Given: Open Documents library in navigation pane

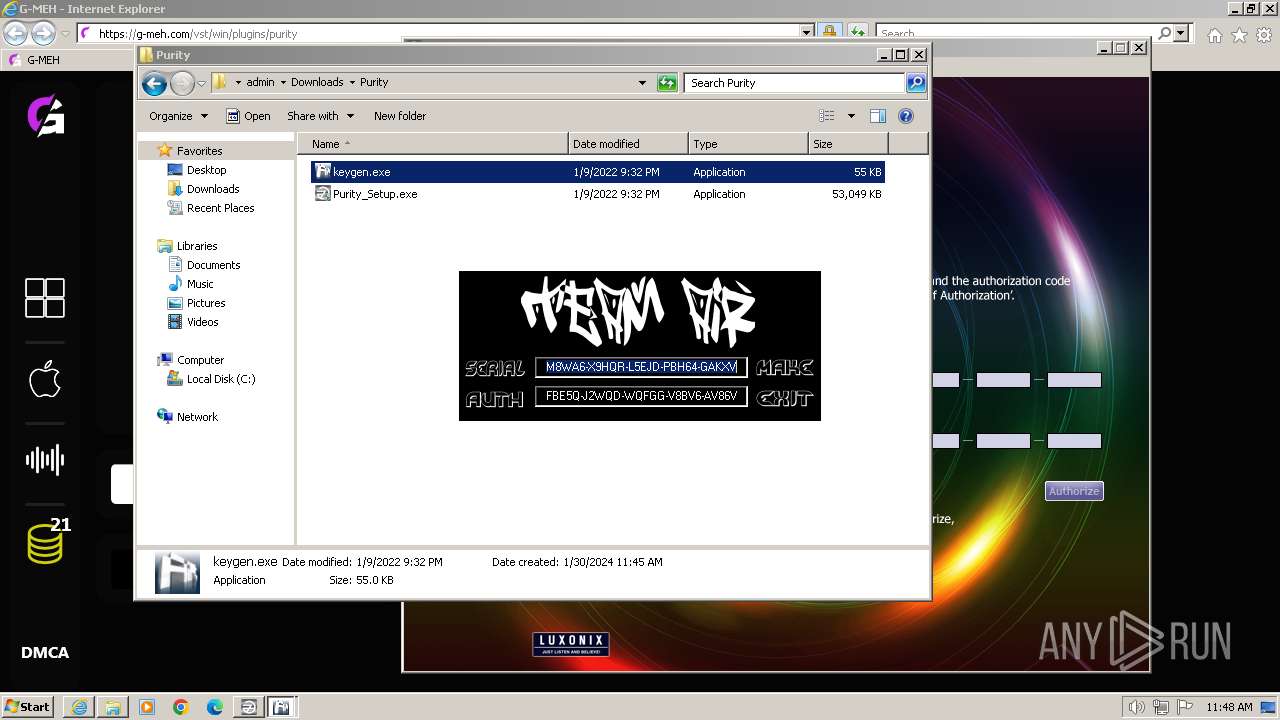Looking at the screenshot, I should point(213,265).
